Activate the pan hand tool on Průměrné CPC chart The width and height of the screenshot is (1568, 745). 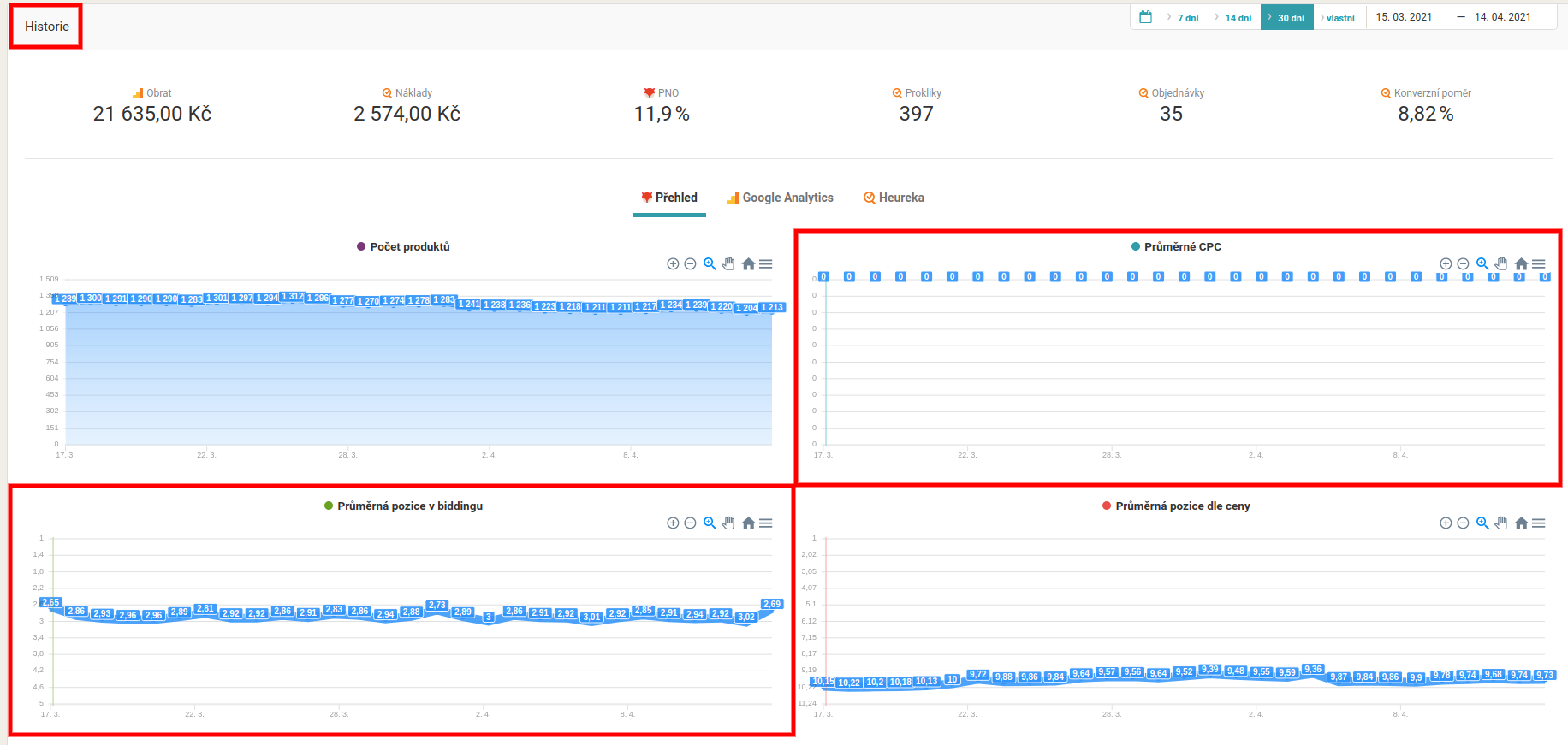[x=1501, y=264]
